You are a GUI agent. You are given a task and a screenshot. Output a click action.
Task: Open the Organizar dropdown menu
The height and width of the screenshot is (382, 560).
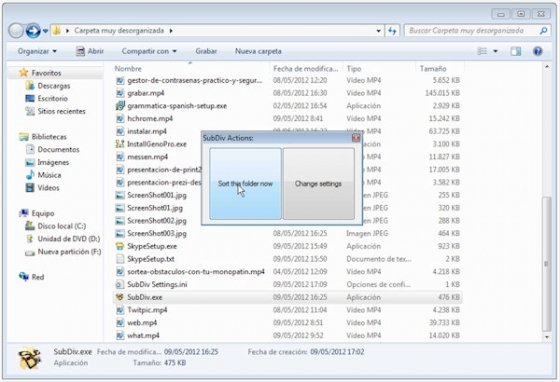click(37, 51)
